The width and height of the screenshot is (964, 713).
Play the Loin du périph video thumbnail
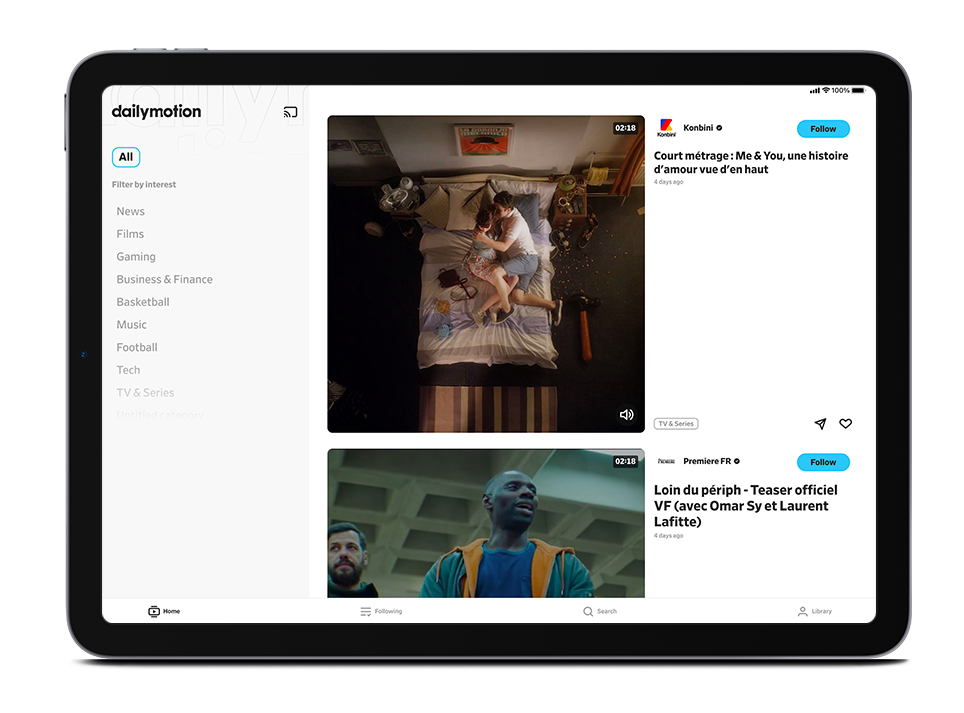486,523
